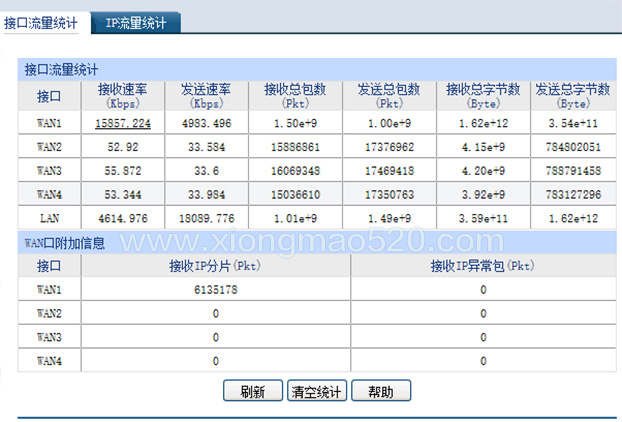Switch to the IP流量统计 tab
Screen dimensions: 622x422
point(136,23)
